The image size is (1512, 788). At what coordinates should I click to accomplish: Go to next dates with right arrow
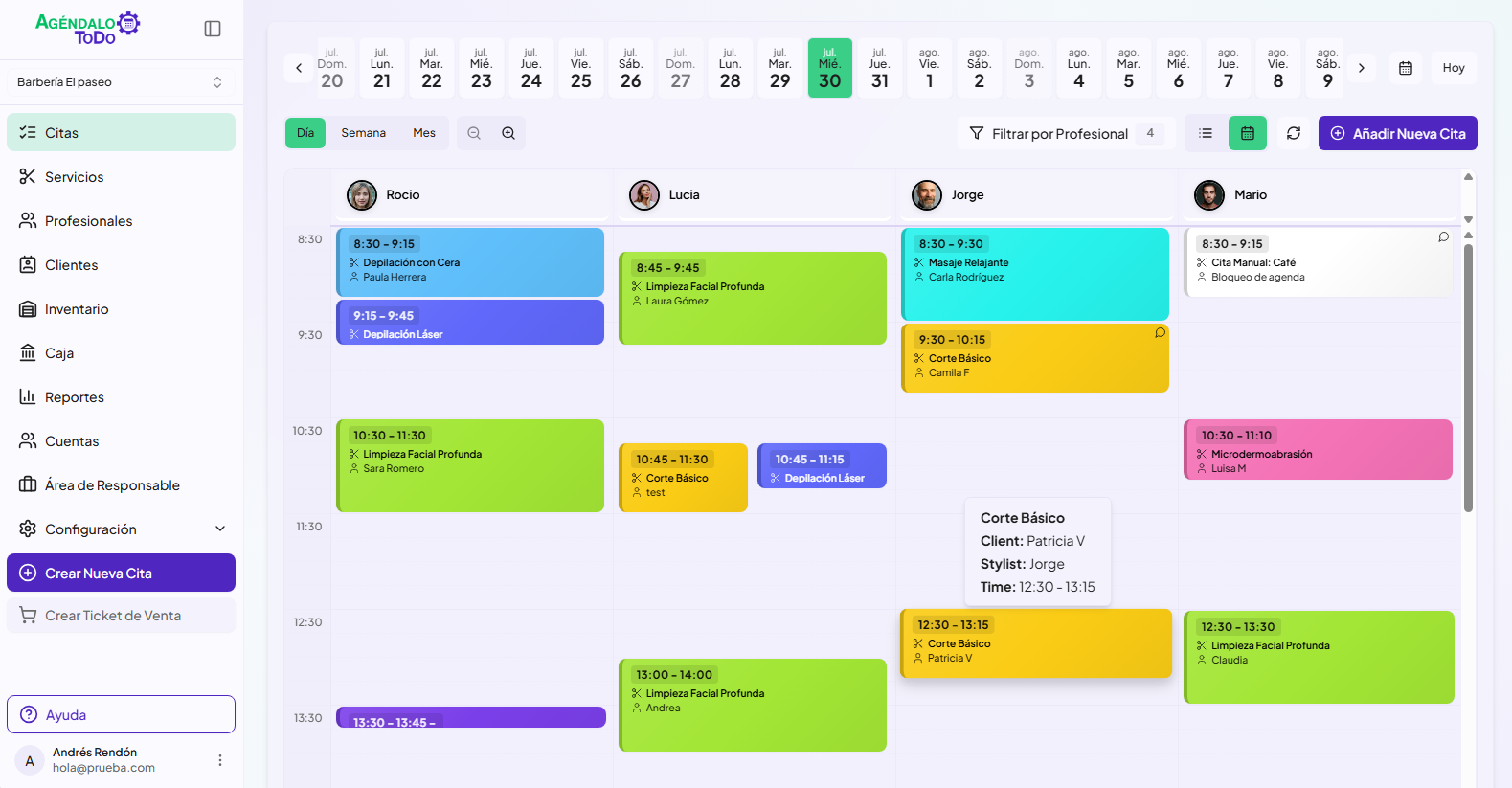pyautogui.click(x=1361, y=68)
